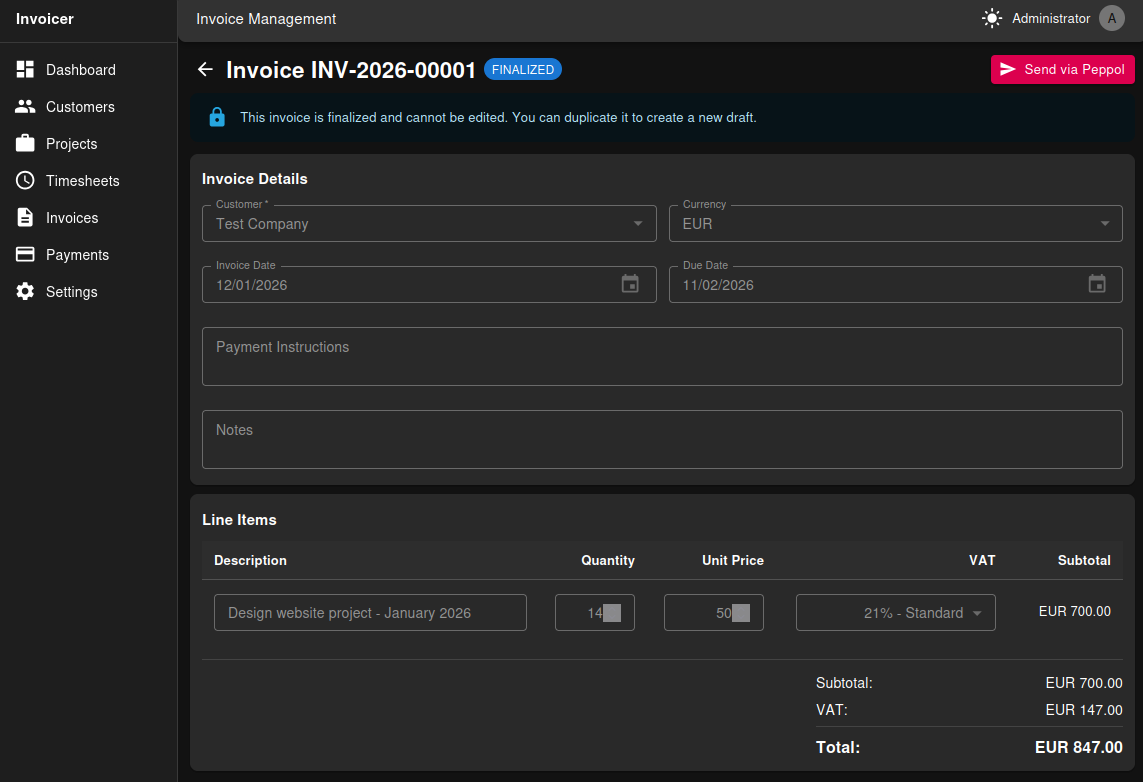This screenshot has width=1143, height=782.
Task: Click the Payments card icon
Action: tap(25, 254)
